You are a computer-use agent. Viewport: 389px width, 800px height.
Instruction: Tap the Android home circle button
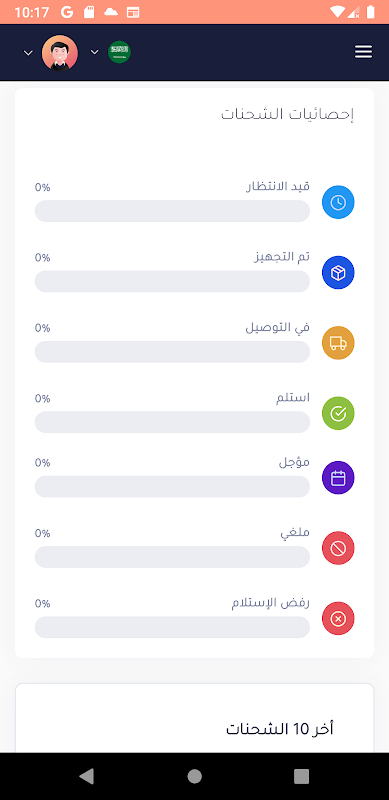tap(194, 776)
